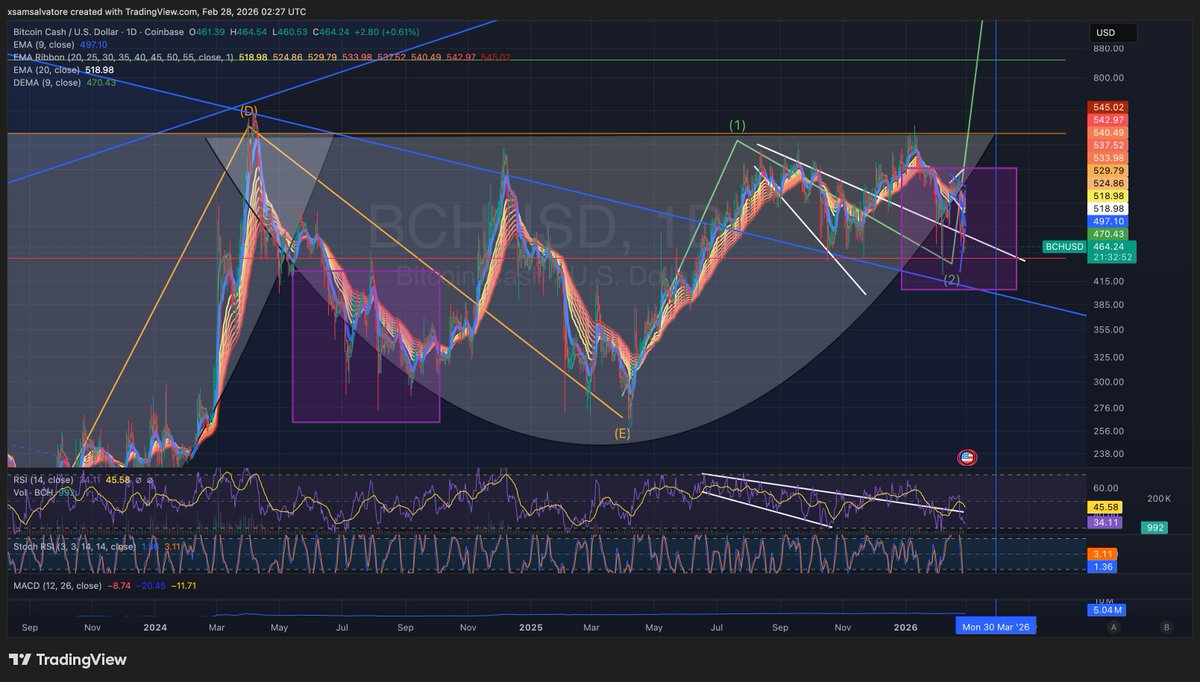The width and height of the screenshot is (1200, 682).
Task: Click the green 470.43 price-axis tag
Action: click(1108, 233)
